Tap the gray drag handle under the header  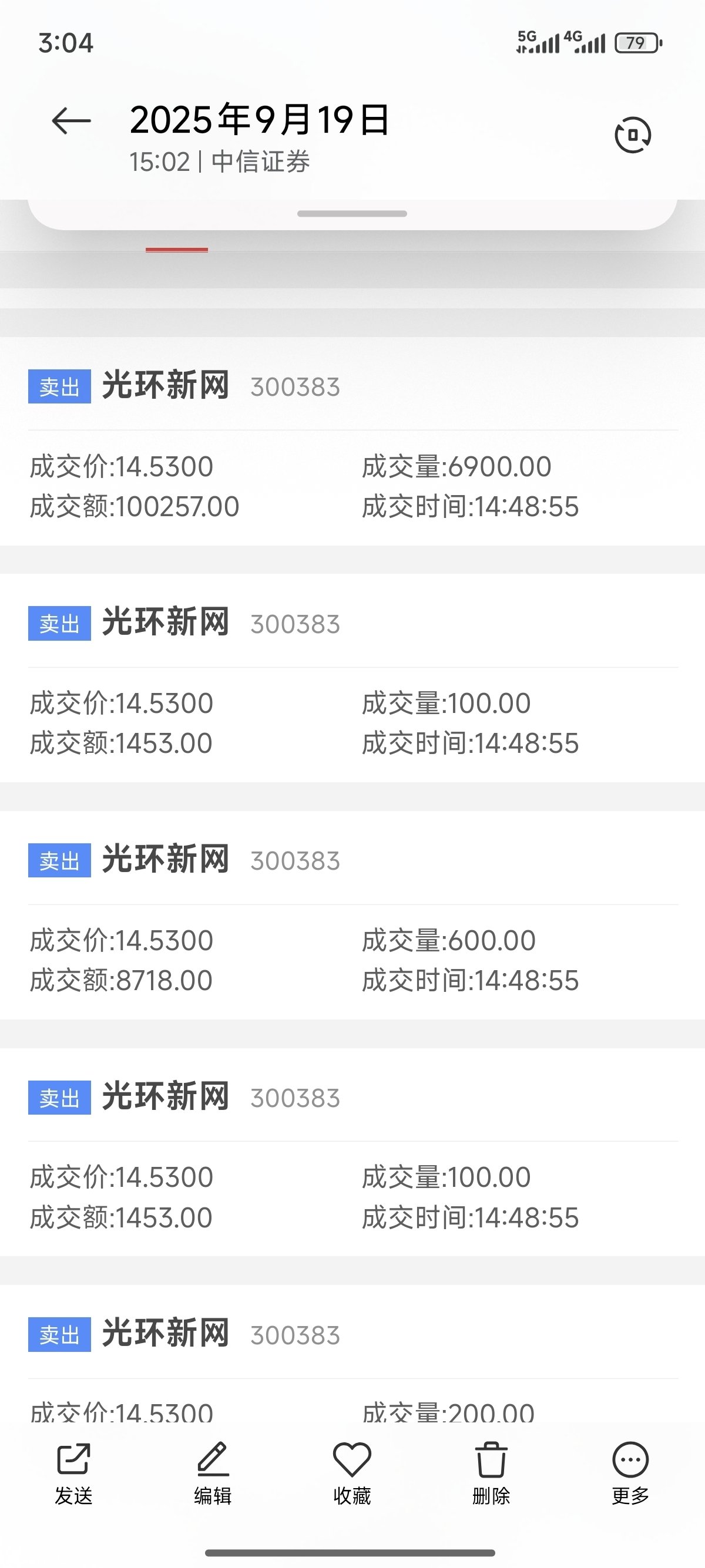(x=352, y=214)
